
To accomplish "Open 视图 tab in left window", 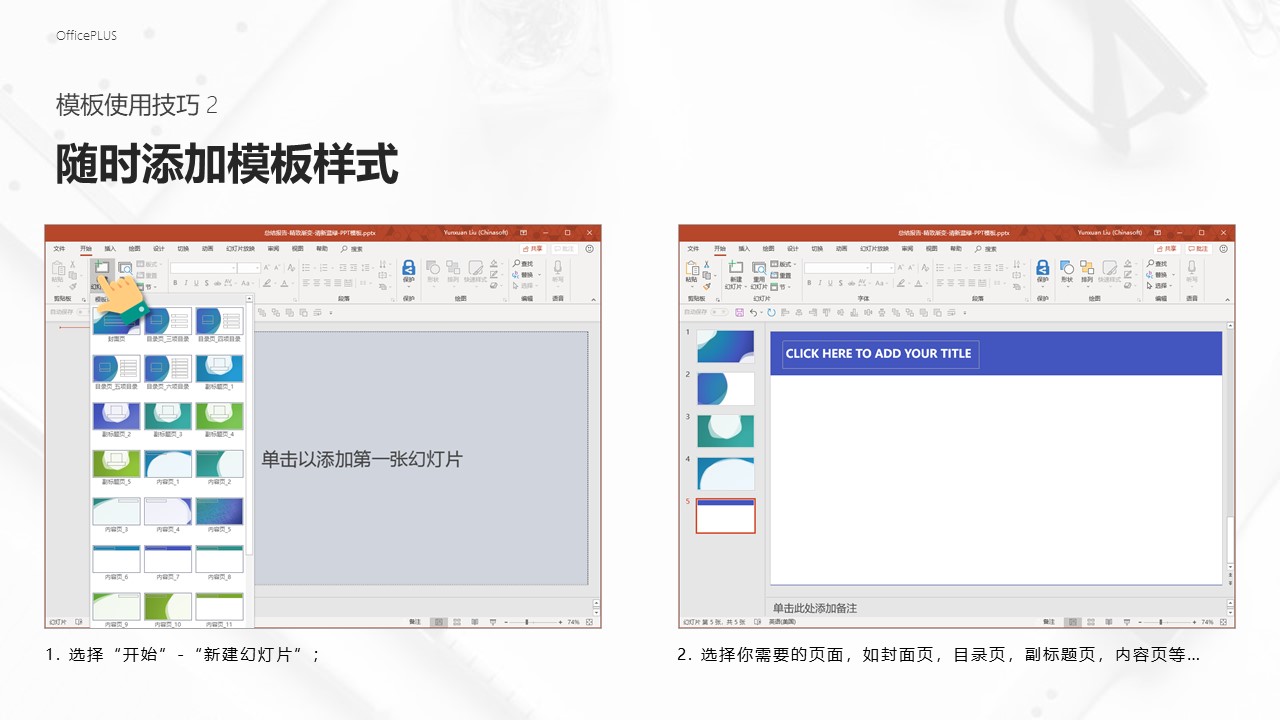I will [297, 249].
